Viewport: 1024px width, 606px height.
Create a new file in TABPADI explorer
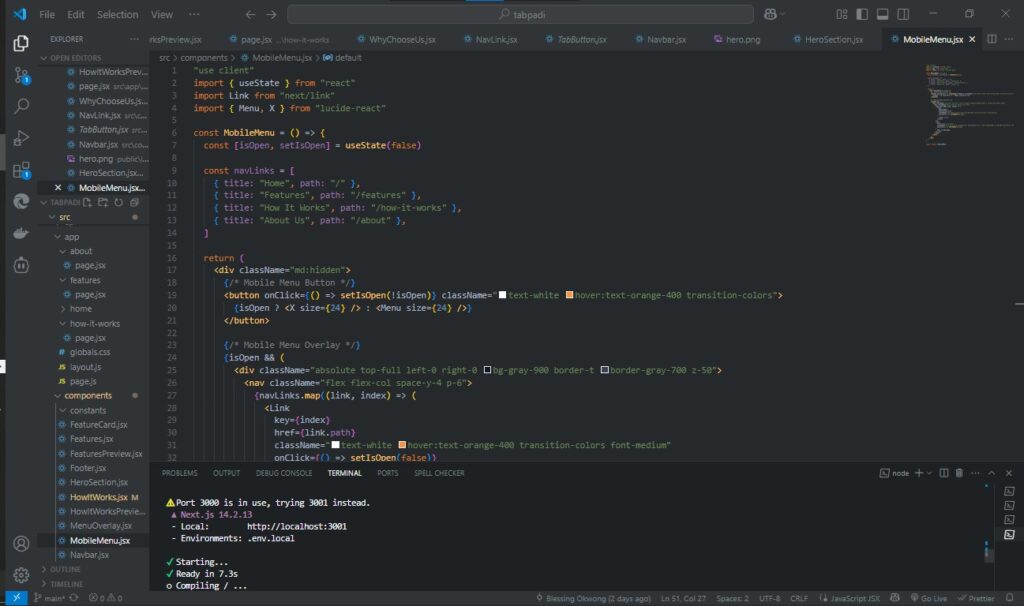coord(87,202)
